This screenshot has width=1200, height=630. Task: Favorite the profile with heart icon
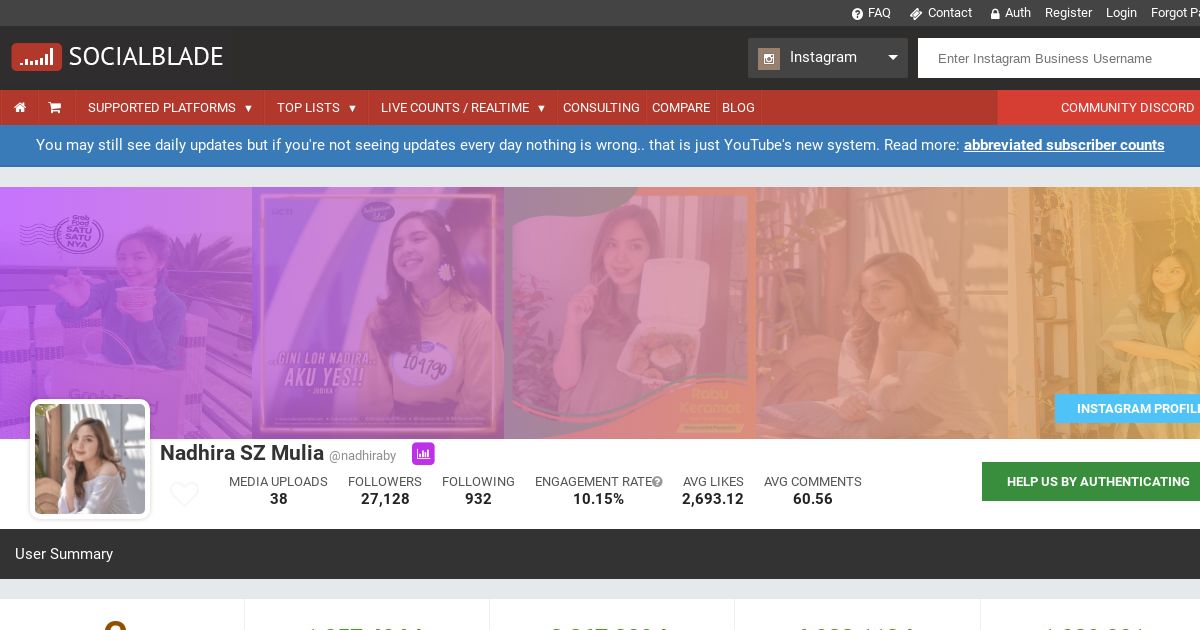click(184, 494)
